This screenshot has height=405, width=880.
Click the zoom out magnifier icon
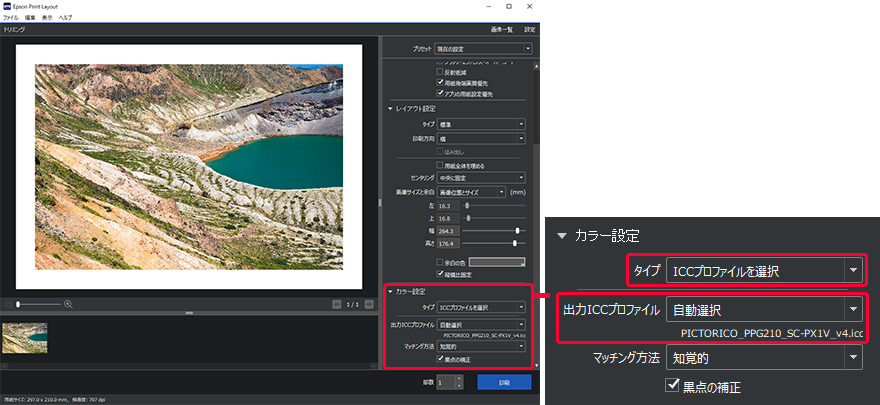[x=8, y=304]
